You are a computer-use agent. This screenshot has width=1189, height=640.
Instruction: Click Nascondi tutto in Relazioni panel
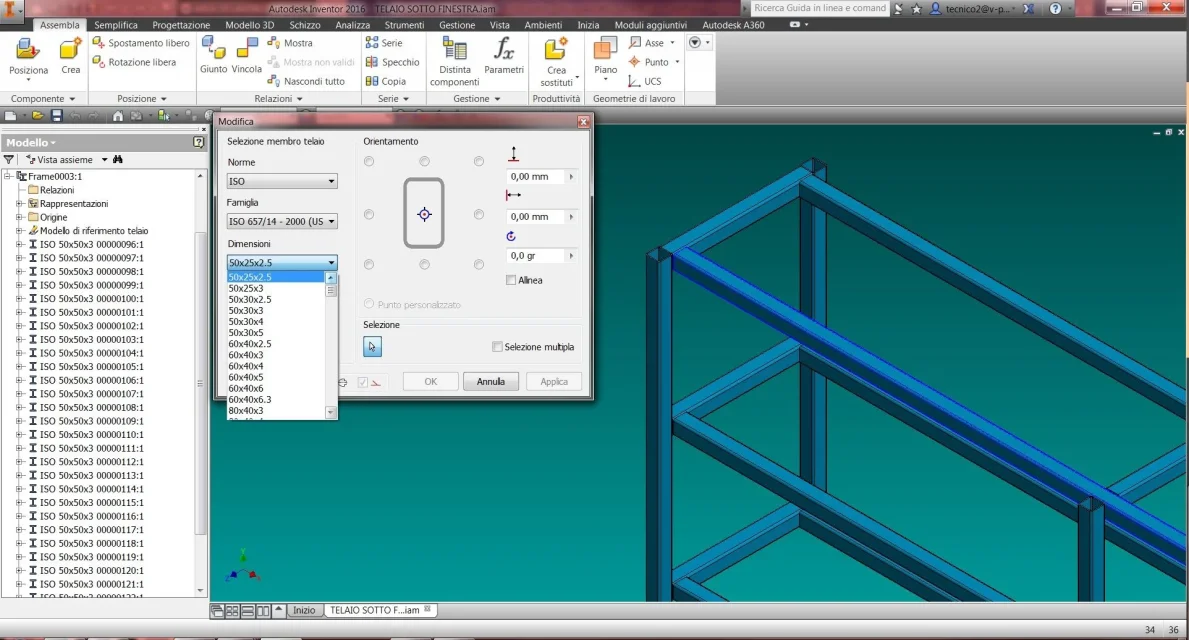click(x=306, y=81)
